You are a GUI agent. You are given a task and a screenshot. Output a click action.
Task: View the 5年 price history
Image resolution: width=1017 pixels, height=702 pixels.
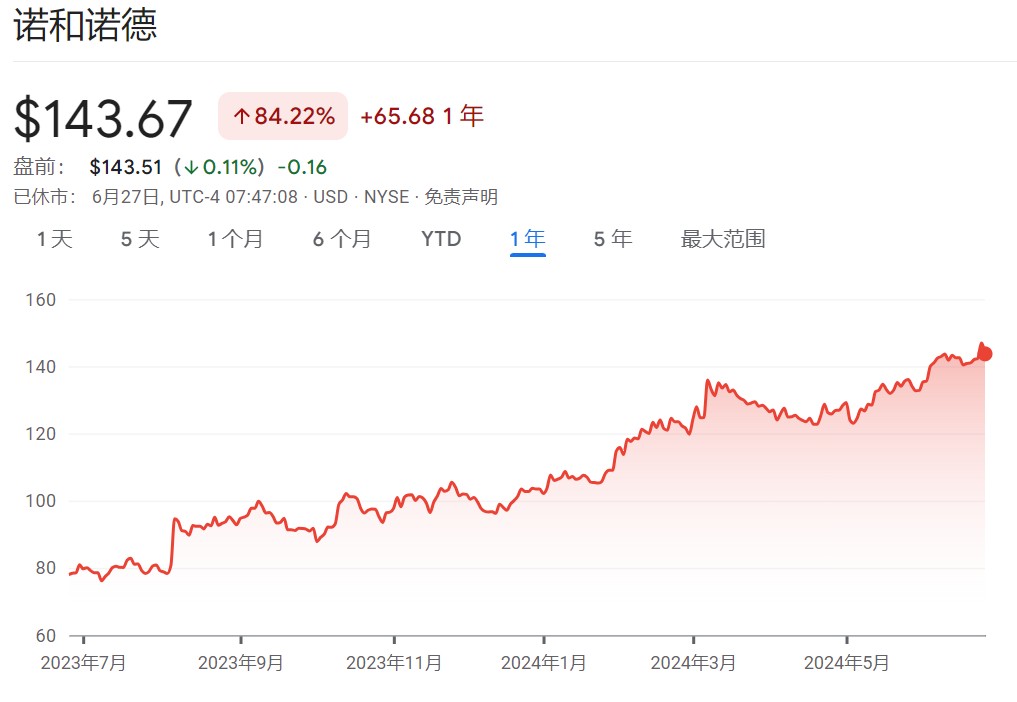click(613, 239)
